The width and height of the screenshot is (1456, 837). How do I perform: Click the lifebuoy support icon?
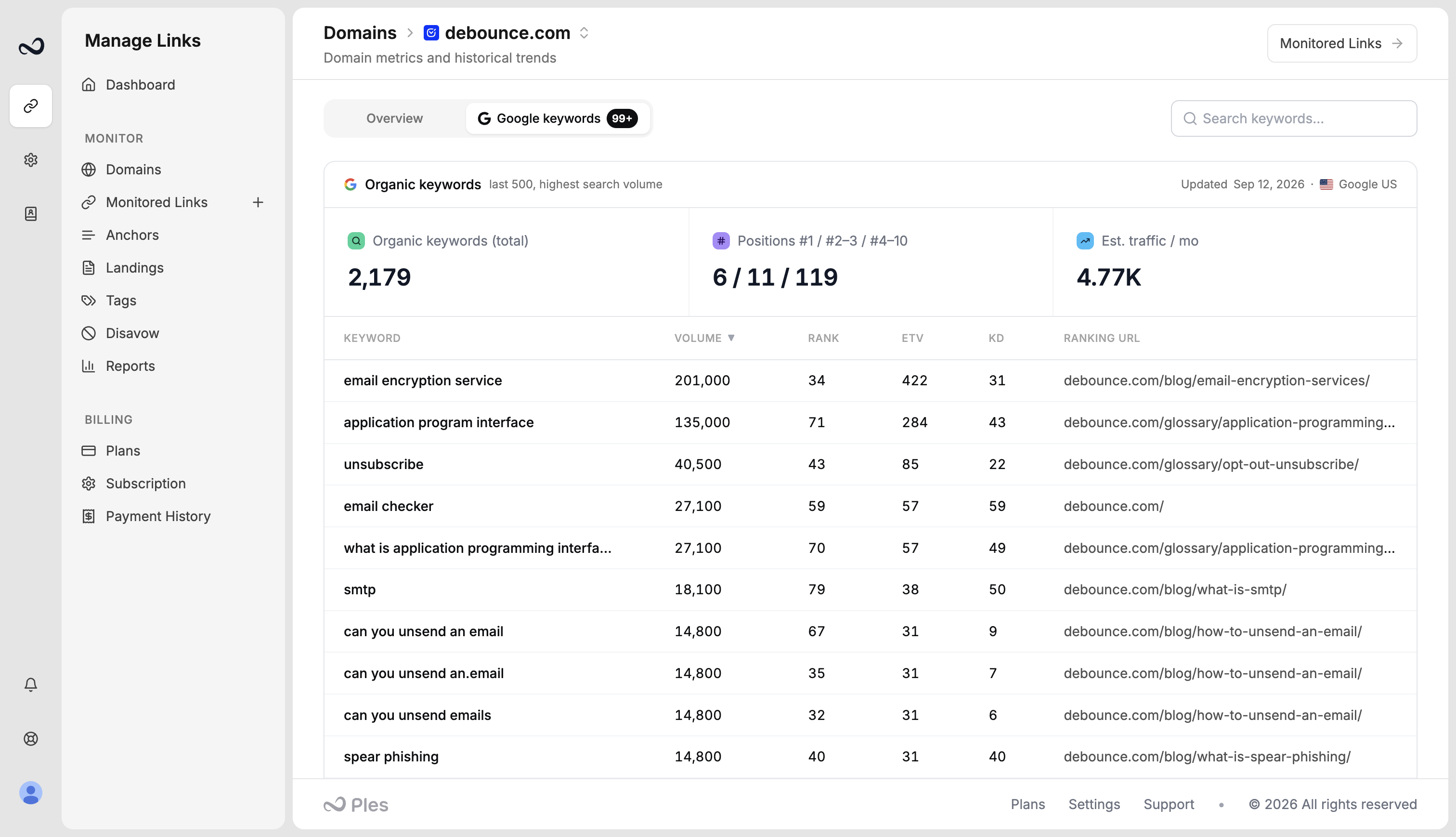[31, 739]
